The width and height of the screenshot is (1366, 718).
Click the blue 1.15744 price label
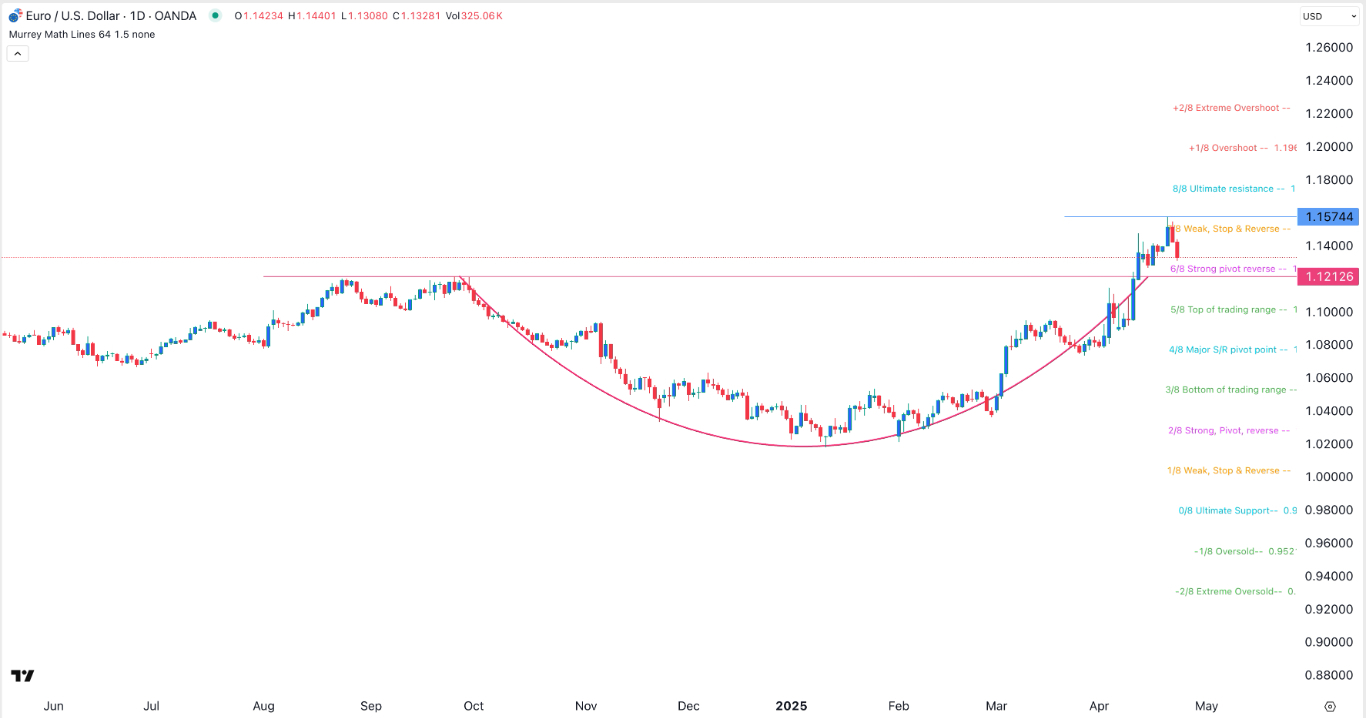tap(1326, 217)
